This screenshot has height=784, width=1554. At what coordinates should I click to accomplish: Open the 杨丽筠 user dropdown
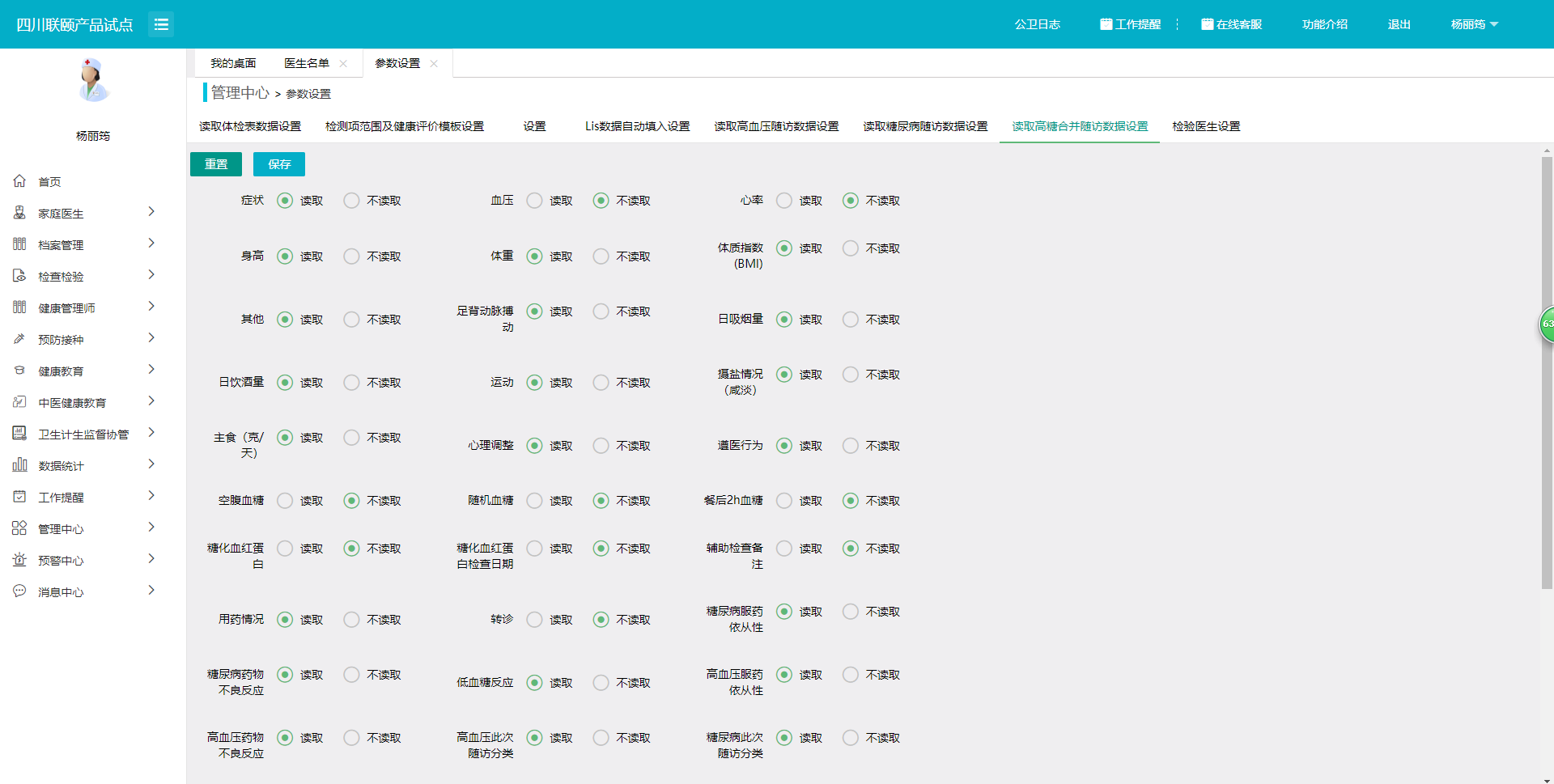1474,24
